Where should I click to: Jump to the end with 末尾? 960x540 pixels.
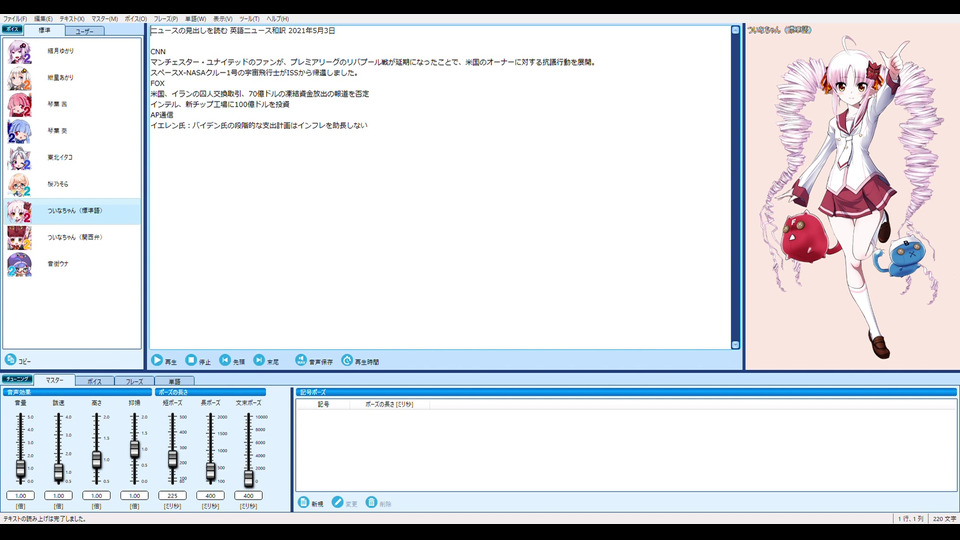(x=266, y=361)
